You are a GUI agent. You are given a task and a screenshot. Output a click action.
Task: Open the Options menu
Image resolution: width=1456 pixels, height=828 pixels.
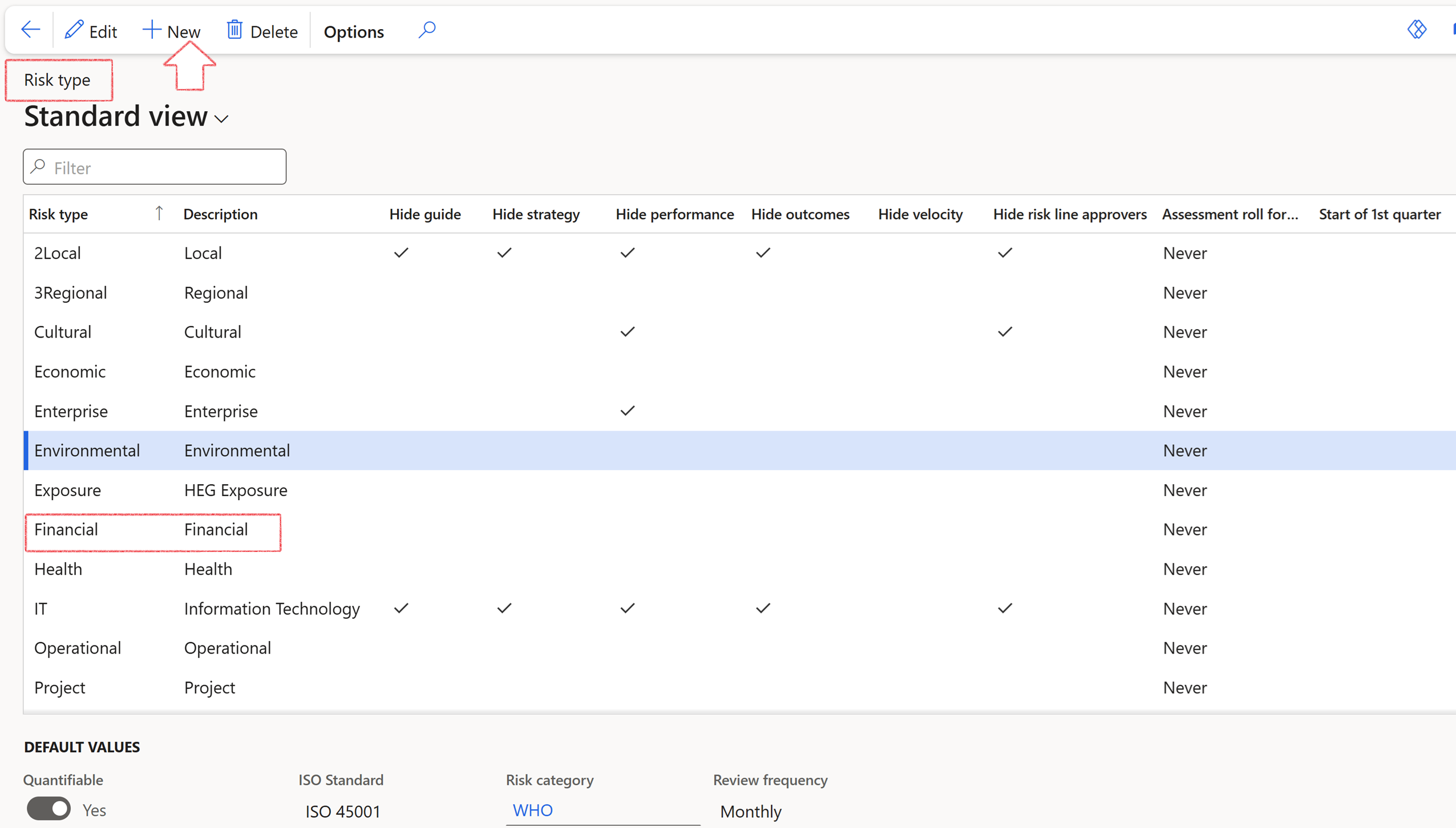coord(354,31)
